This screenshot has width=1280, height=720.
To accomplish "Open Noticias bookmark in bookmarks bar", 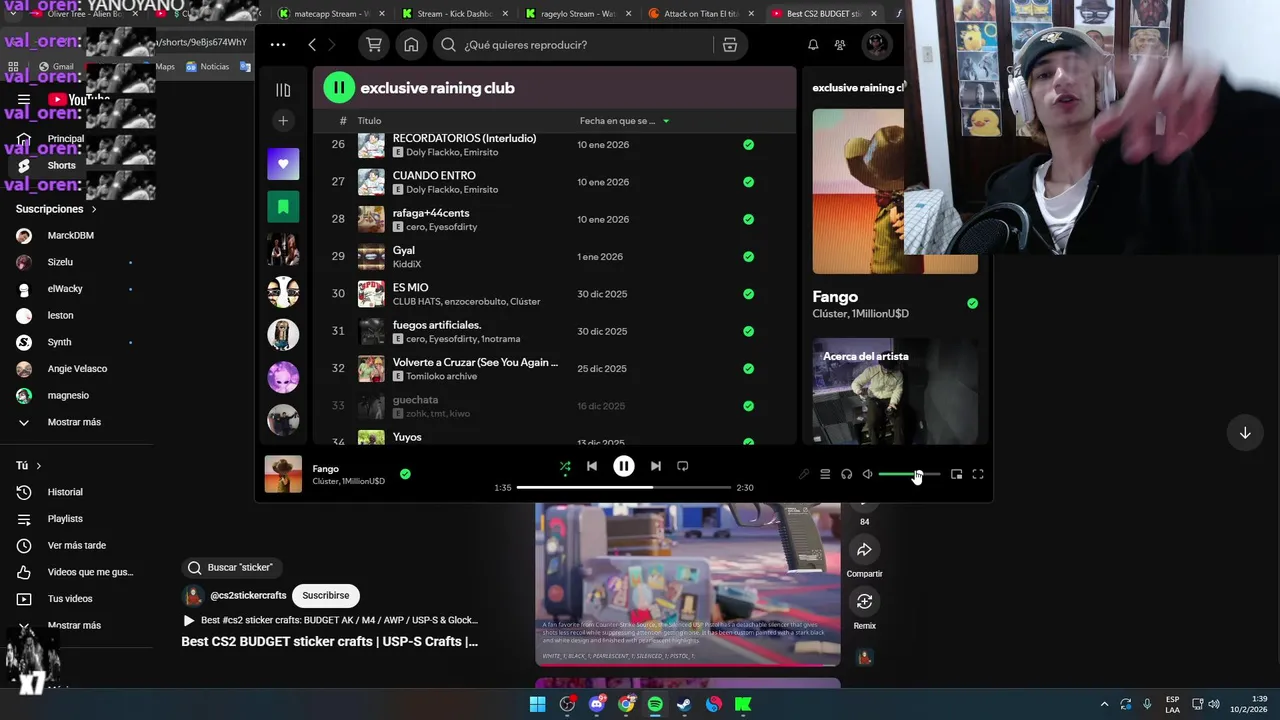I will point(208,67).
